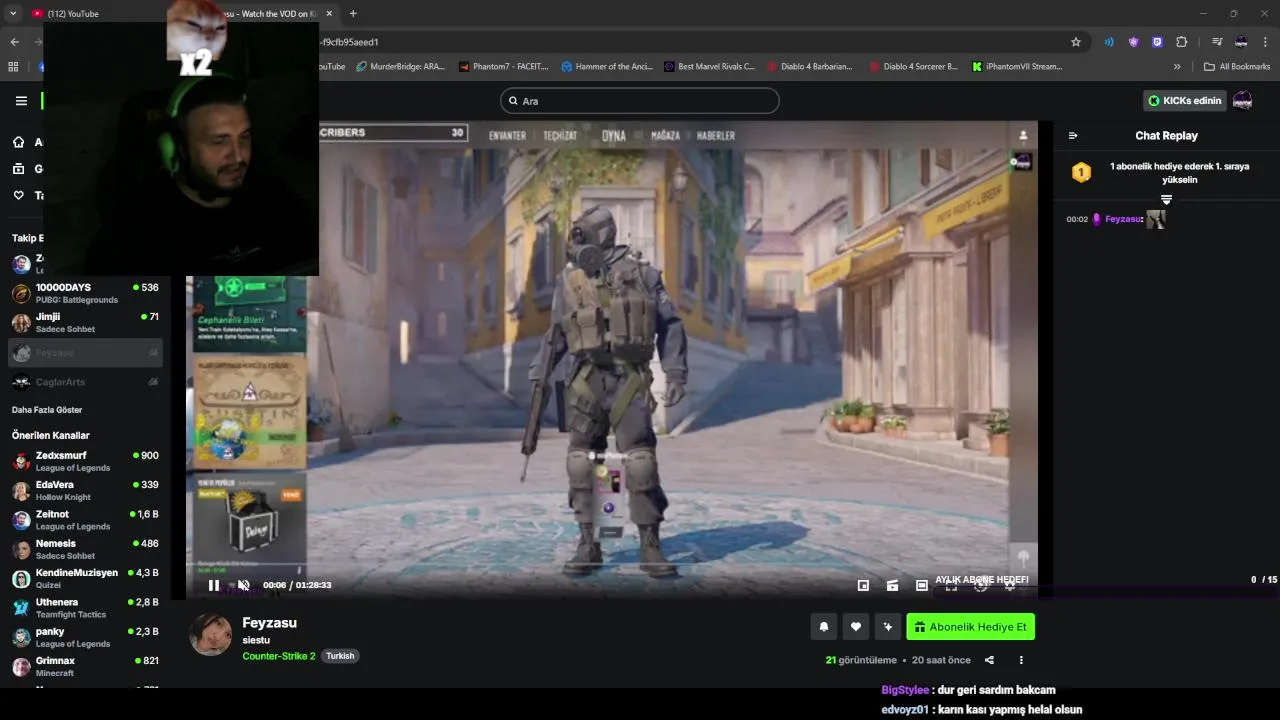
Task: Open the tab search dropdown arrow
Action: click(x=13, y=14)
